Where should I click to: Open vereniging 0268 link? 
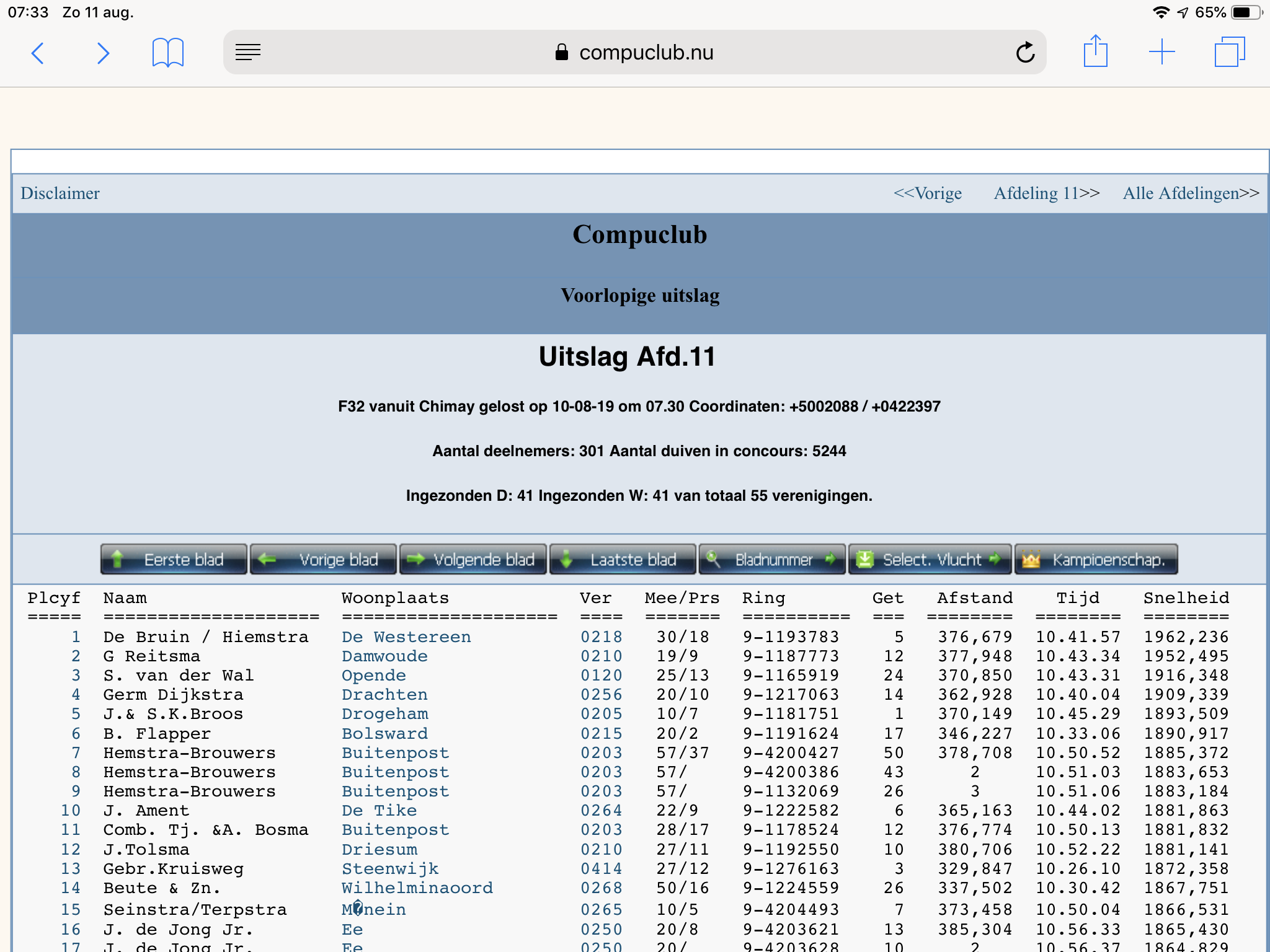coord(602,888)
